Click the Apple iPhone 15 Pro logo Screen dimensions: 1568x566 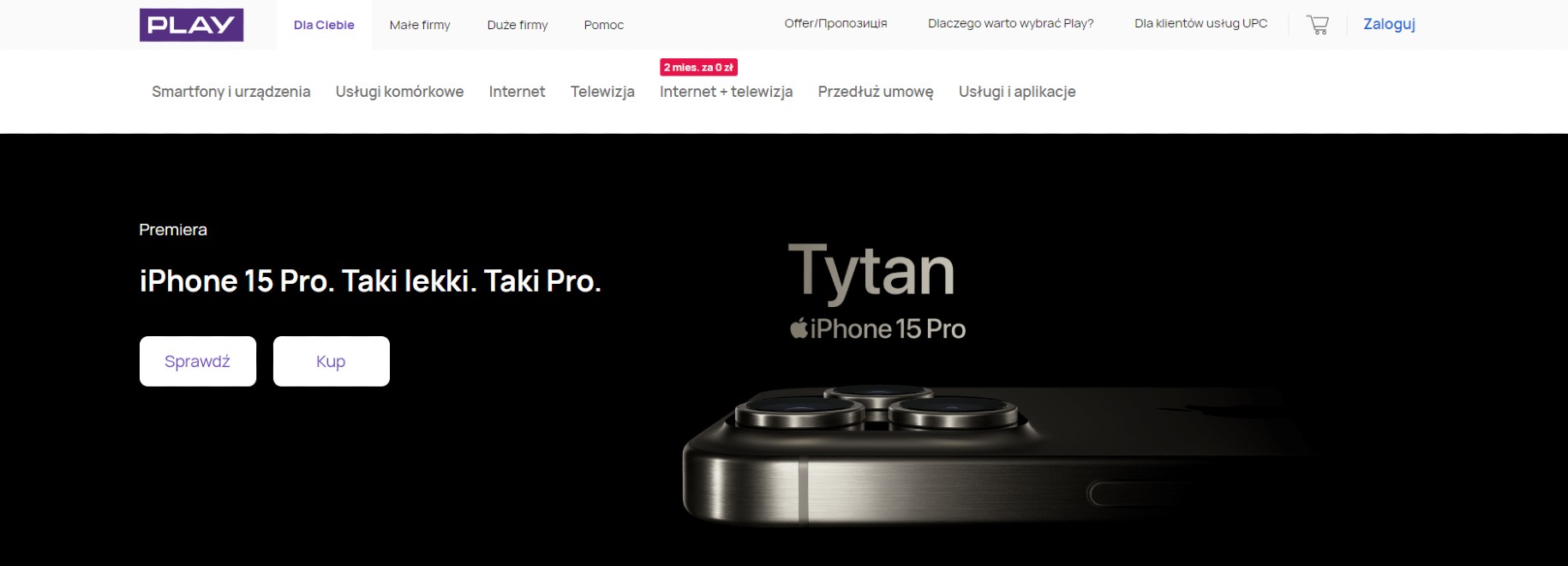877,328
